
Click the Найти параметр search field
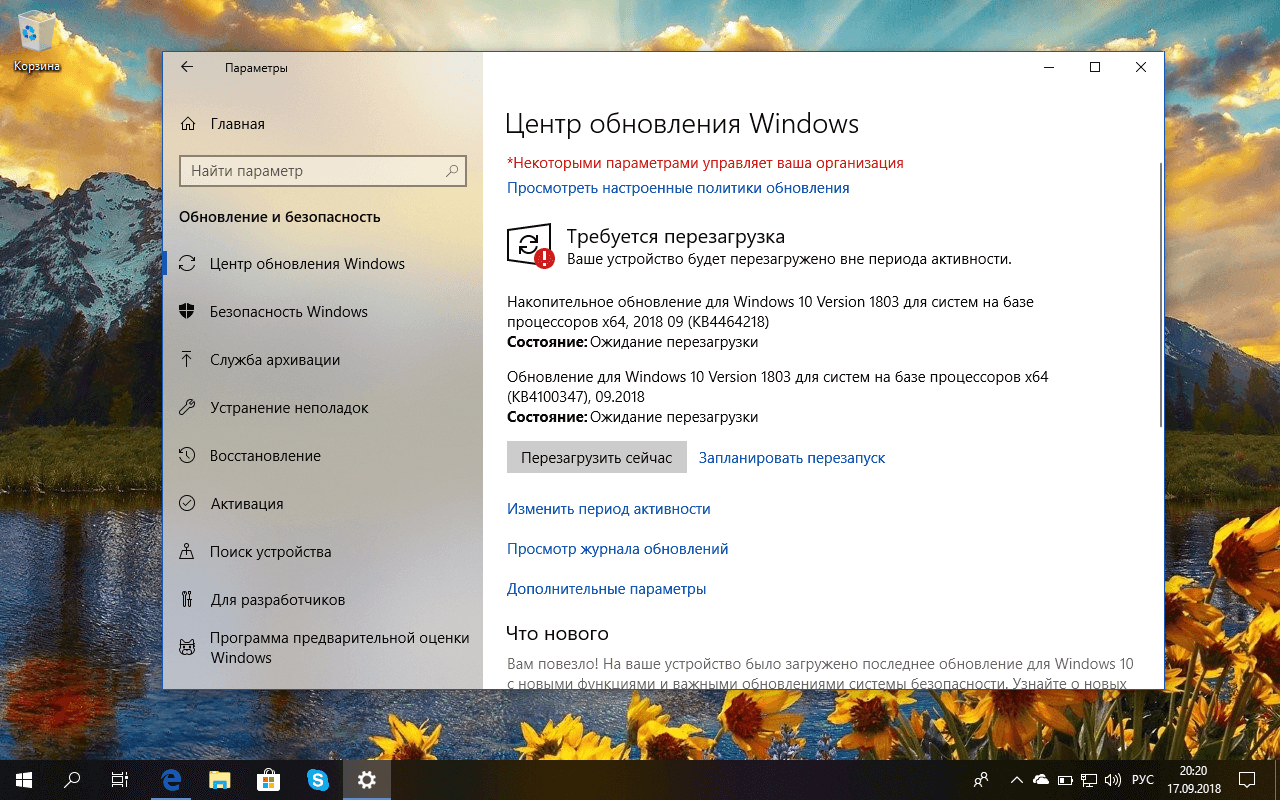[x=322, y=170]
